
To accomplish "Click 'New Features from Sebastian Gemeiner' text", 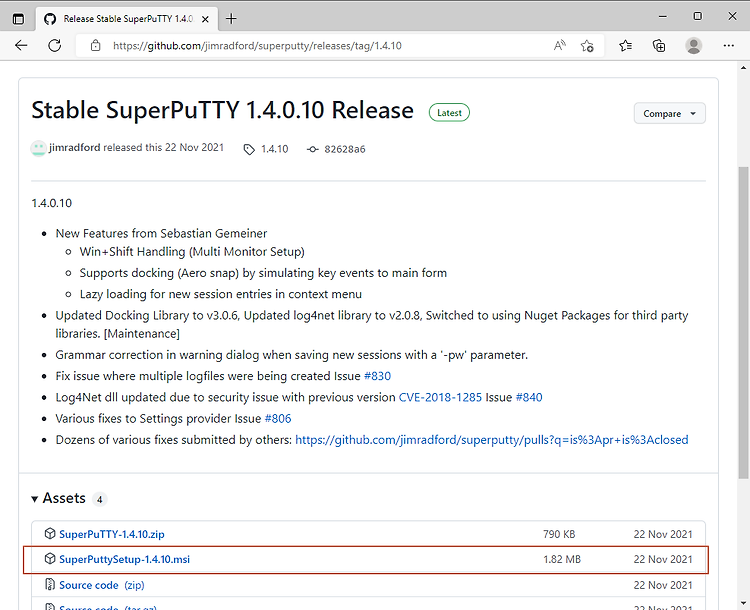I will coord(161,233).
